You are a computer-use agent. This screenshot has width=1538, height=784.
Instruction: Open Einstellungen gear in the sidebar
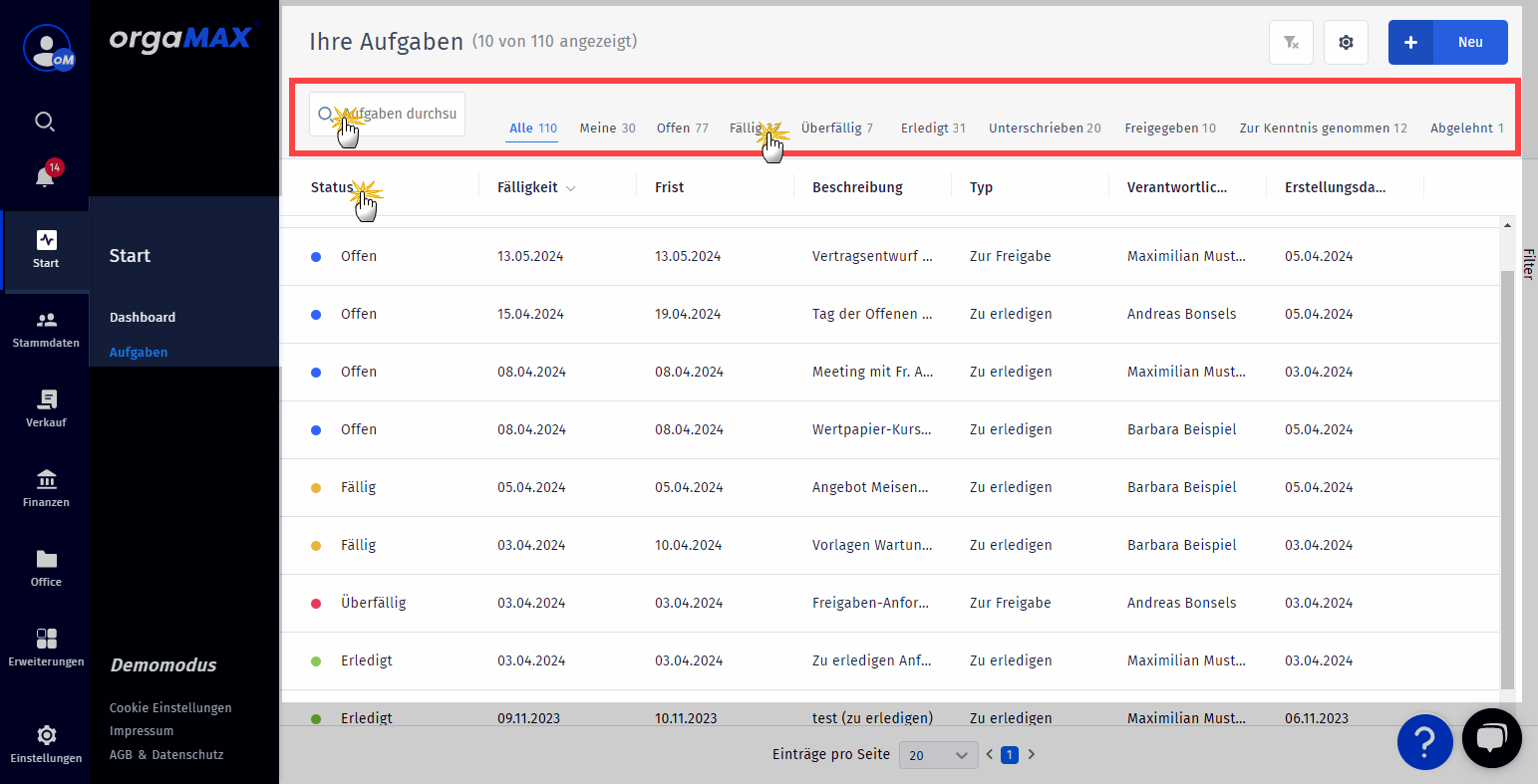pos(46,745)
